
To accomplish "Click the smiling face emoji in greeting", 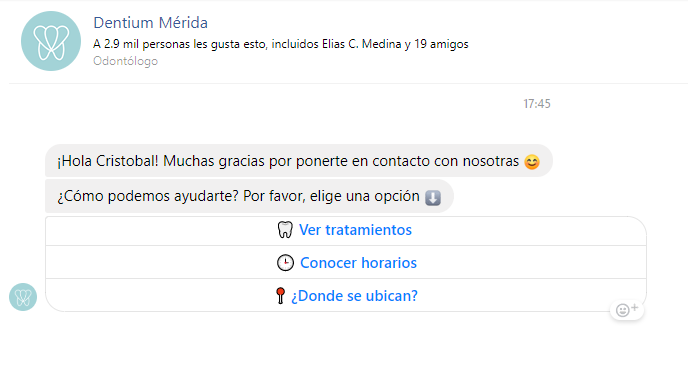I will coord(532,162).
